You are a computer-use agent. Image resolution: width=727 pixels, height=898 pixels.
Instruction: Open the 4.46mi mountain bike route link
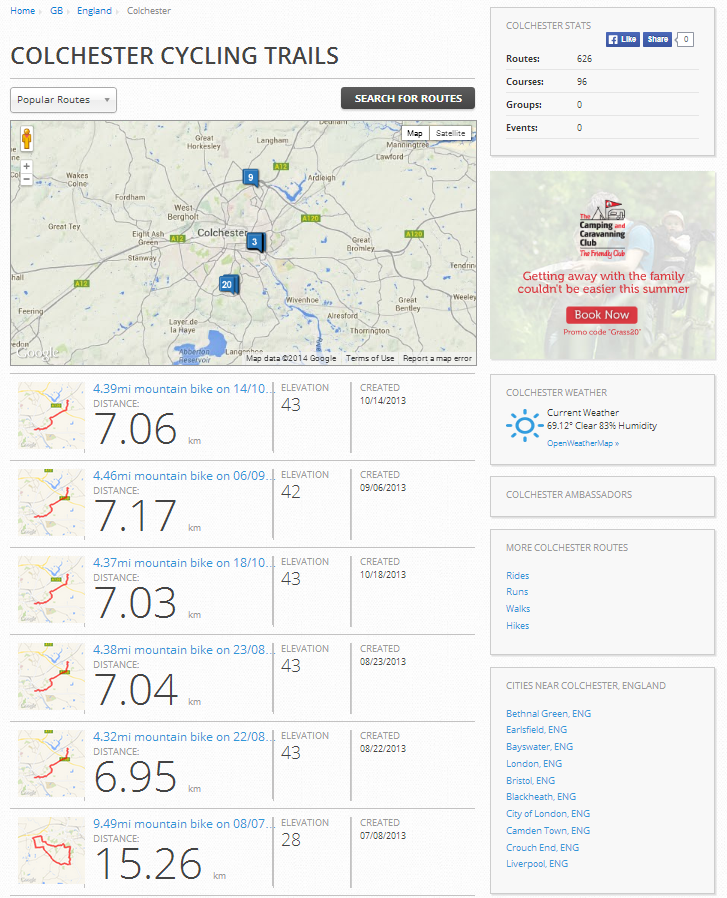(183, 476)
